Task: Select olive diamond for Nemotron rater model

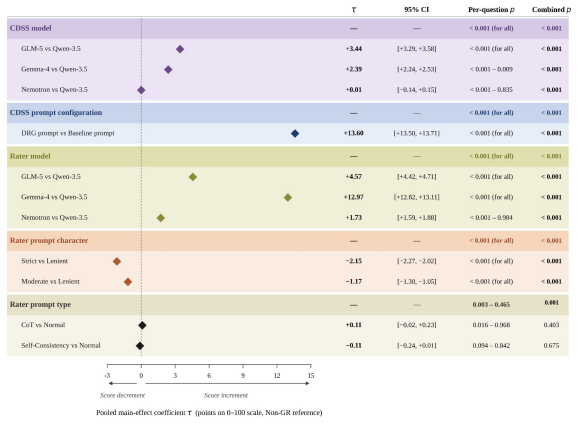Action: coord(161,218)
